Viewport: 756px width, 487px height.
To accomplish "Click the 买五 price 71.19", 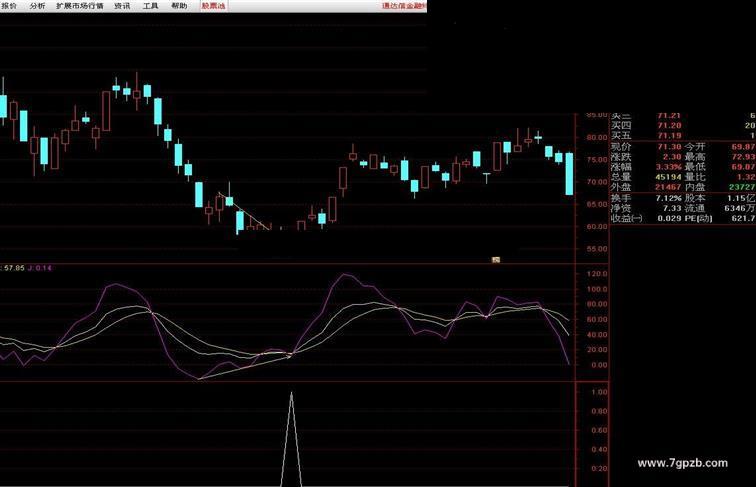I will tap(669, 135).
